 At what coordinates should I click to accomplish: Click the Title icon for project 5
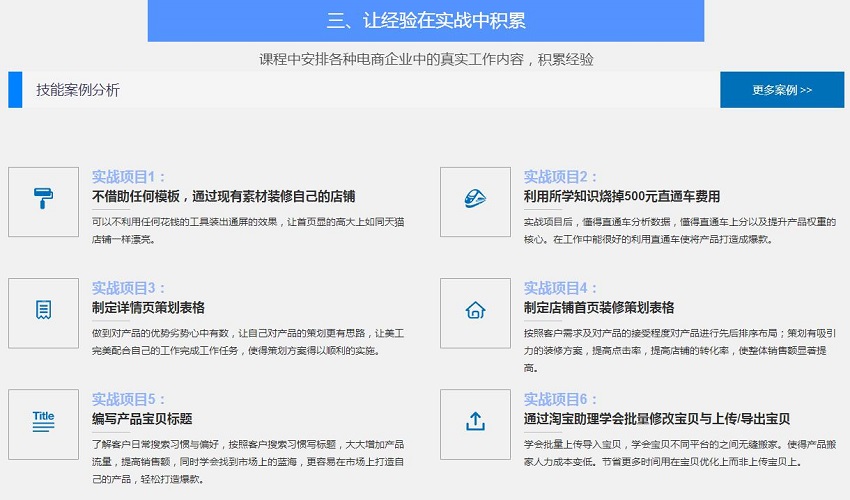(43, 421)
